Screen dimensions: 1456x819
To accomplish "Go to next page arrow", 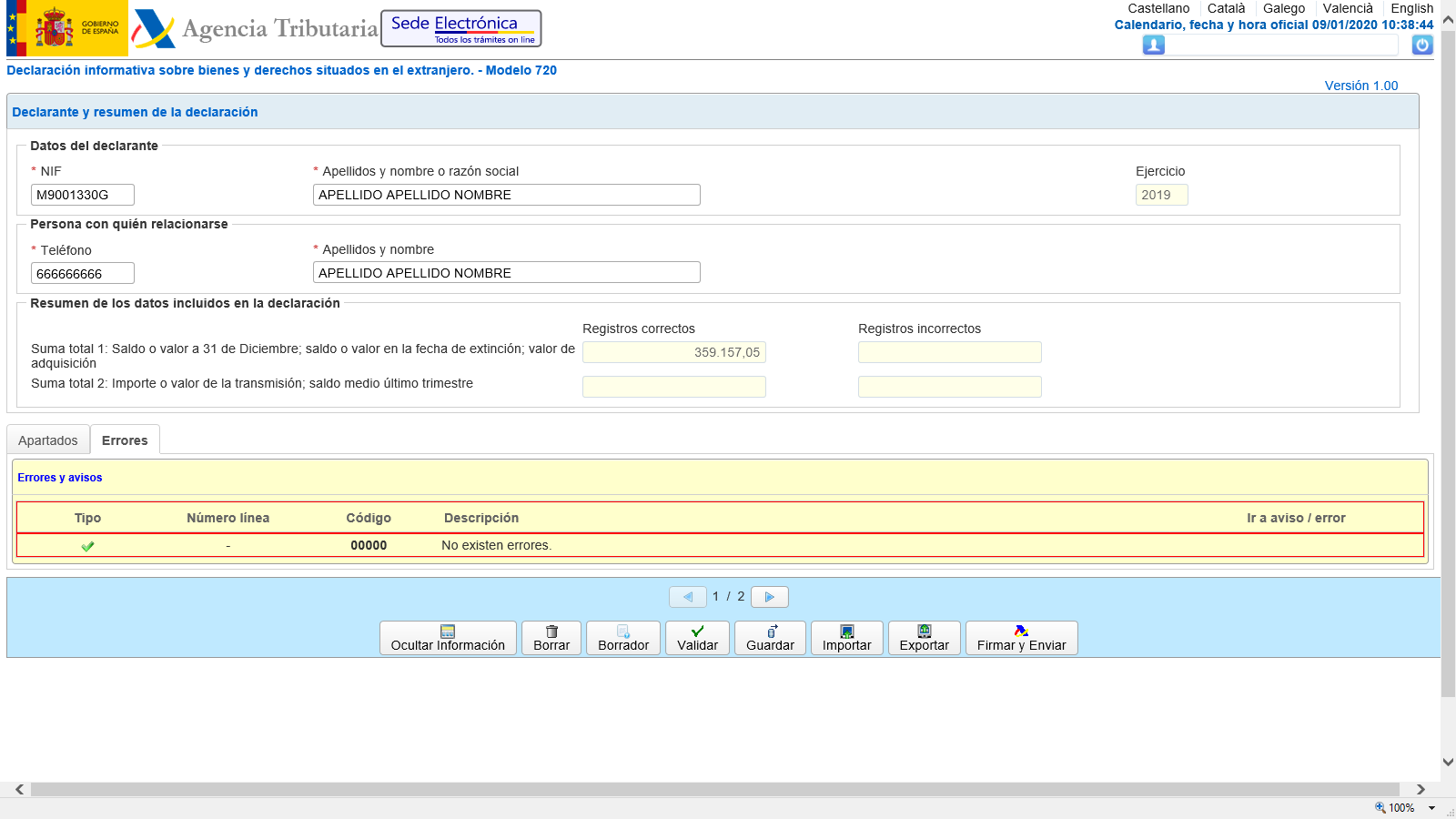I will tap(770, 597).
